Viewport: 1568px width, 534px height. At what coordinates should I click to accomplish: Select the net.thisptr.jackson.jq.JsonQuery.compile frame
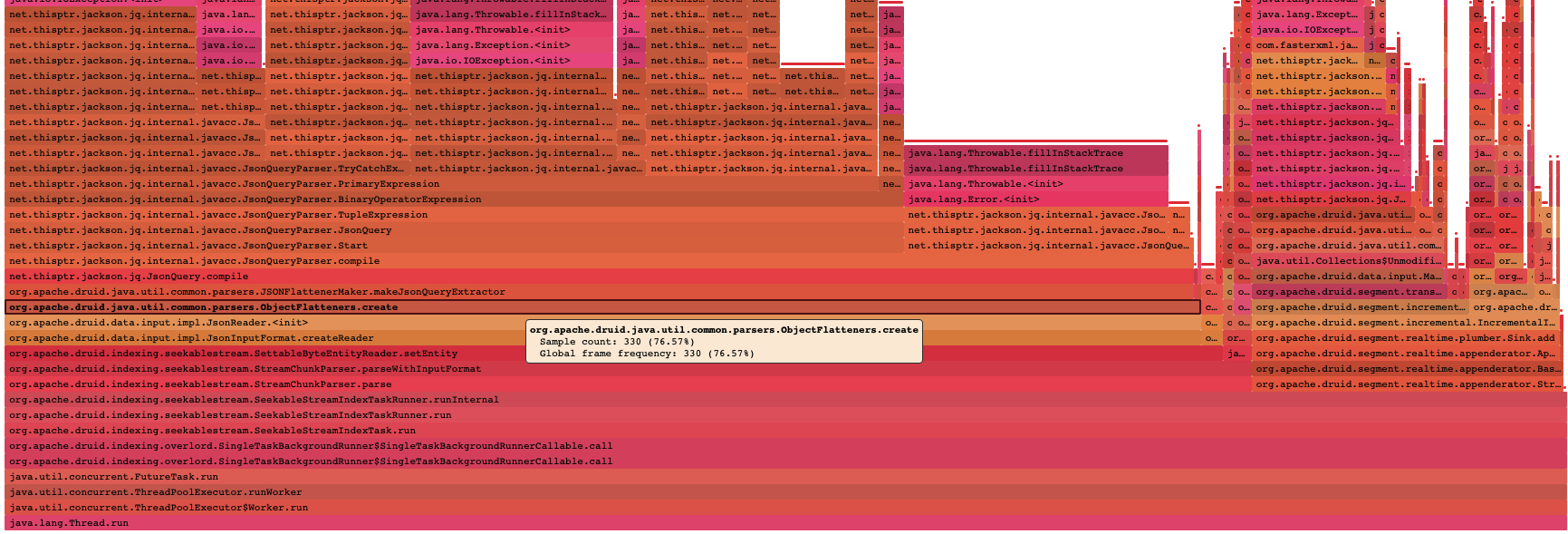pos(600,277)
